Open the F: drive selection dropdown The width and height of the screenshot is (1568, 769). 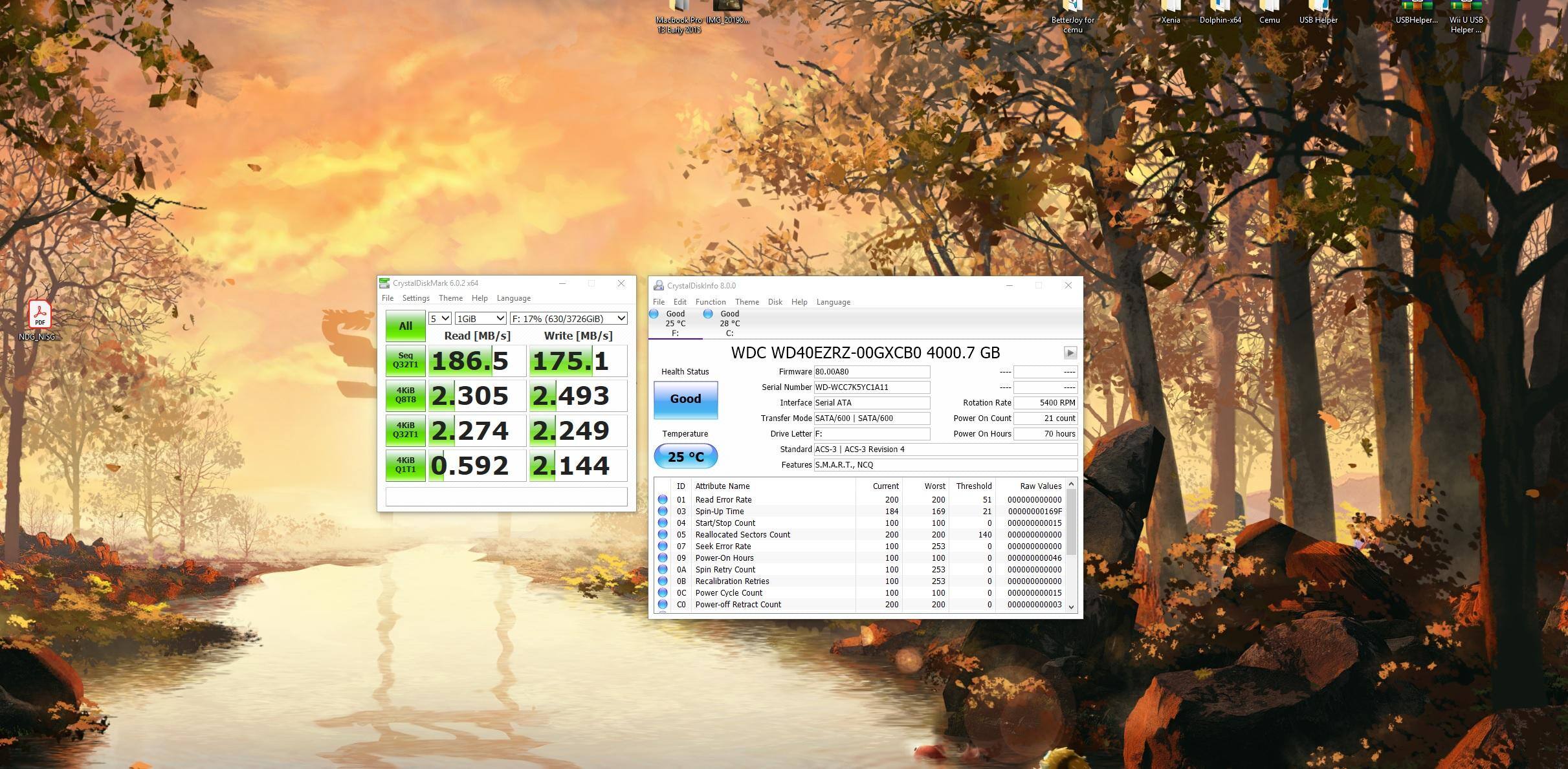[x=568, y=318]
